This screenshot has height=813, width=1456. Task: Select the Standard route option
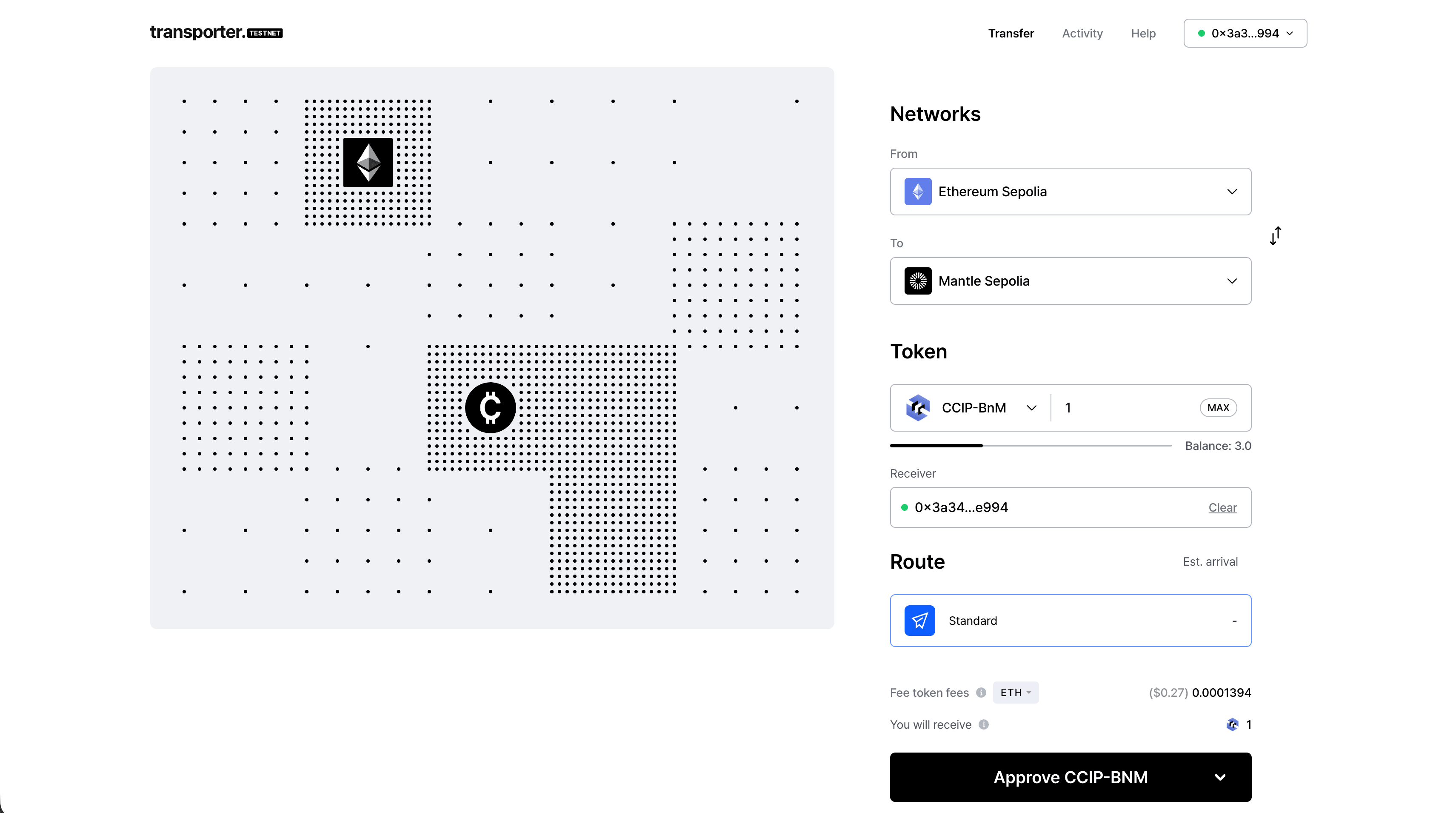pos(1071,620)
